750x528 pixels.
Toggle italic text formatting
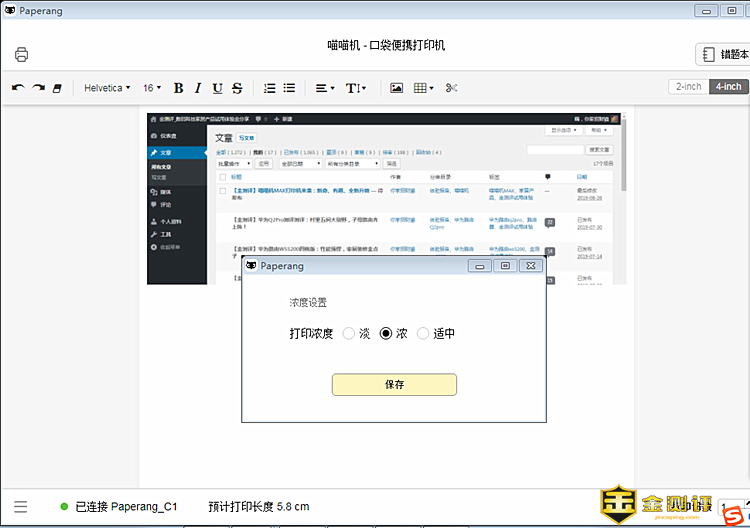click(198, 88)
